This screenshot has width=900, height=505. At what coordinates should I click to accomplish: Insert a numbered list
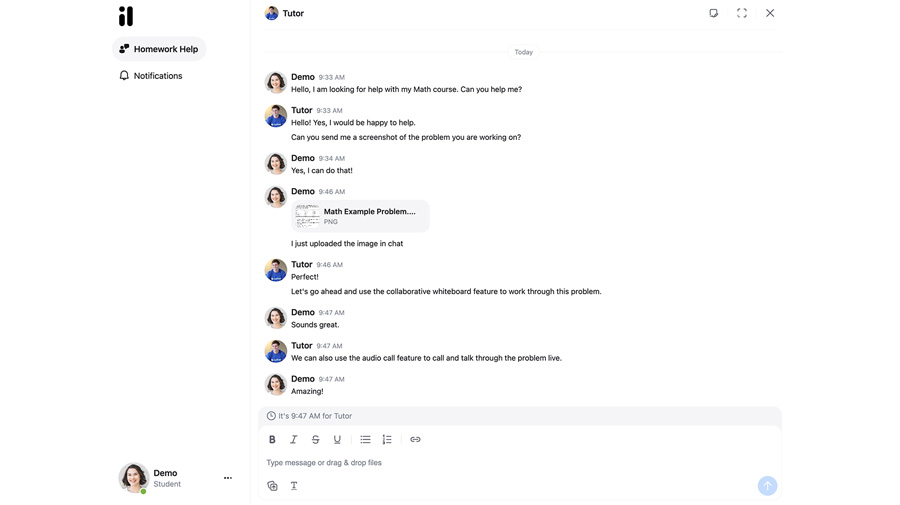[387, 440]
